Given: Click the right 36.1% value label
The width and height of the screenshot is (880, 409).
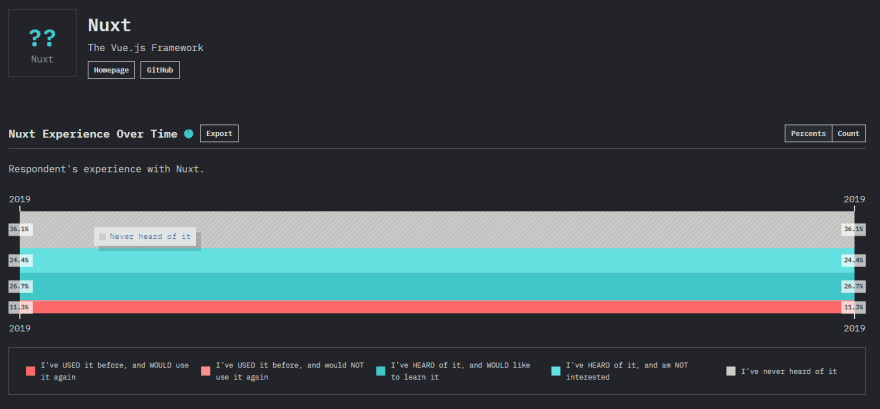Looking at the screenshot, I should pyautogui.click(x=853, y=229).
